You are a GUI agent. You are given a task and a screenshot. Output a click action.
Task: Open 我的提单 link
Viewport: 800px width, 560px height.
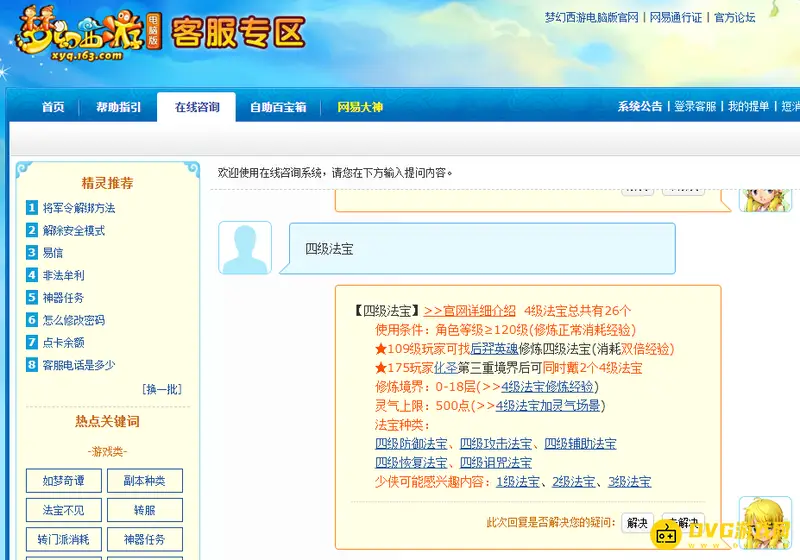pyautogui.click(x=748, y=106)
